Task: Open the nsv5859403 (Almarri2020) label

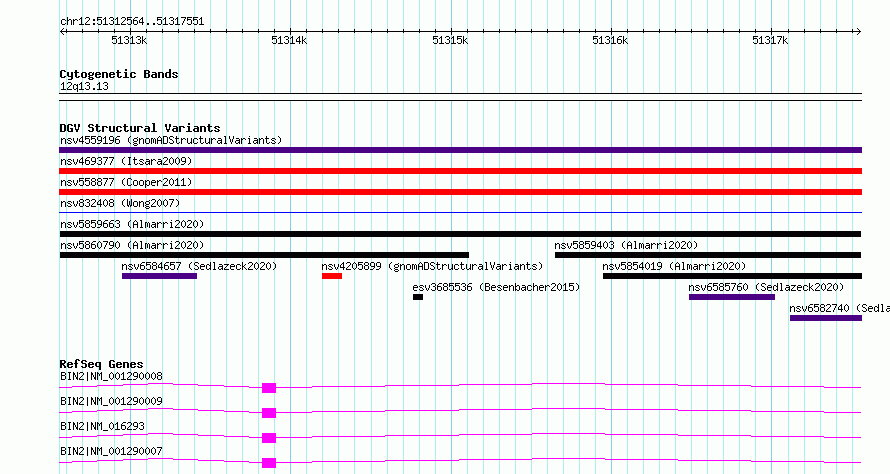Action: click(x=626, y=245)
